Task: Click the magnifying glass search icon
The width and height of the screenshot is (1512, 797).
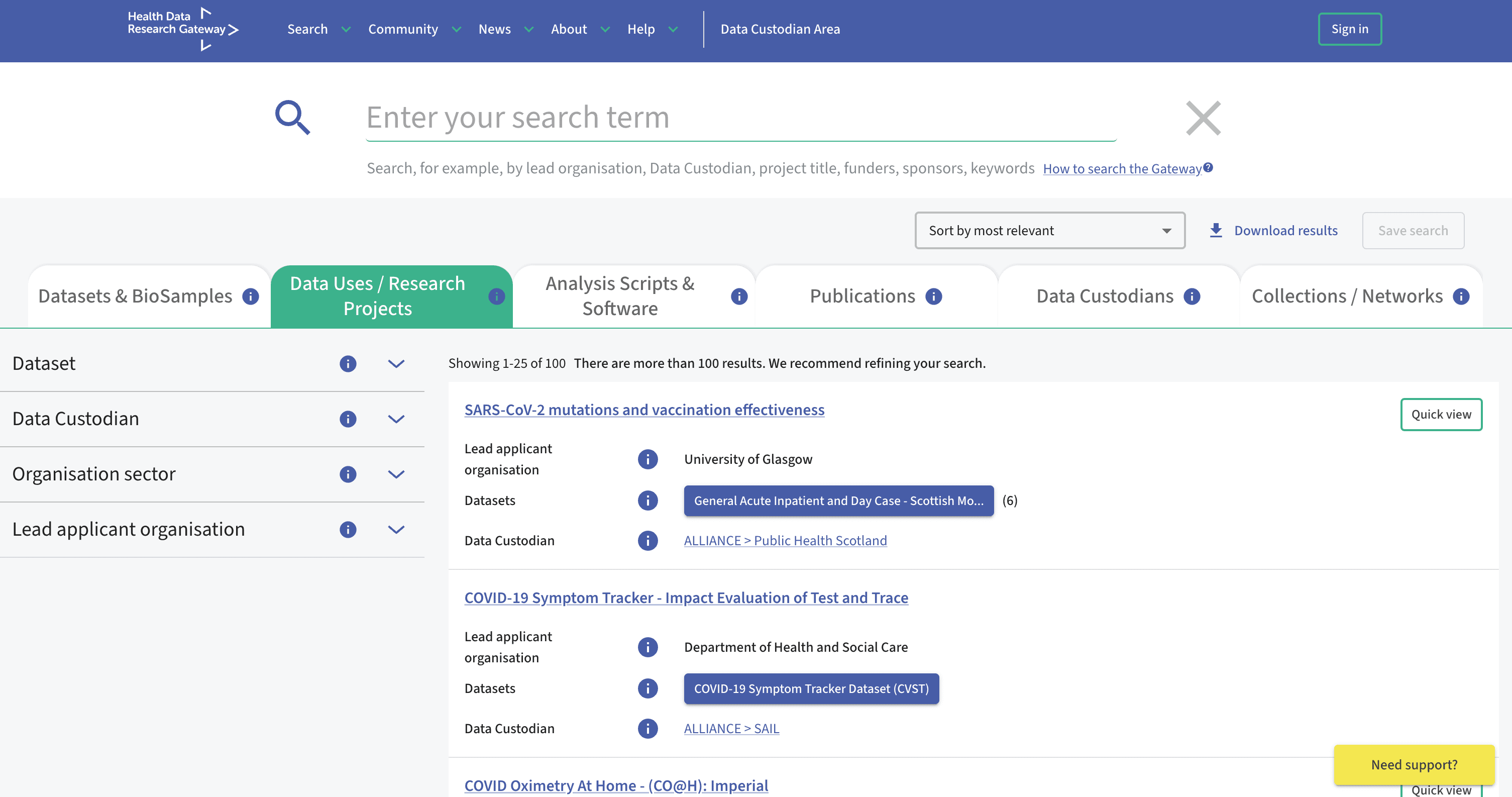Action: pos(292,118)
